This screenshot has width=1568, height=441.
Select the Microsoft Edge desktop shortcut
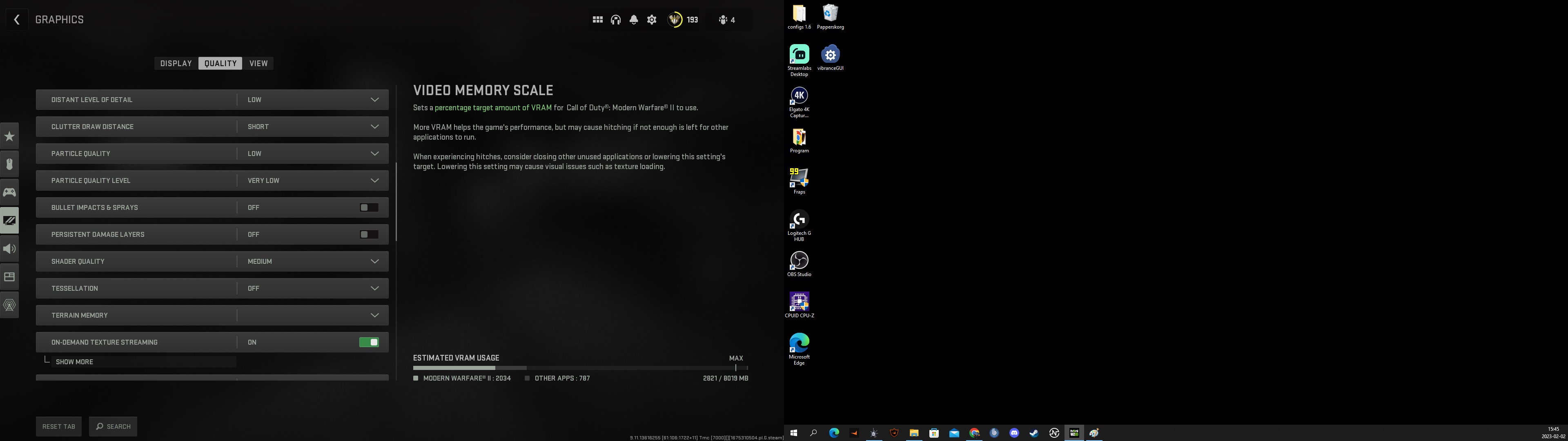click(x=799, y=349)
